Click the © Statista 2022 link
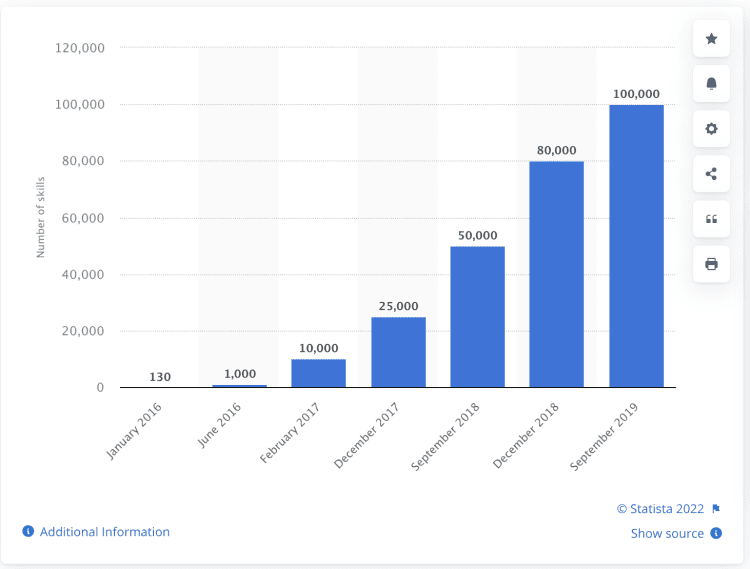This screenshot has height=569, width=750. tap(660, 509)
